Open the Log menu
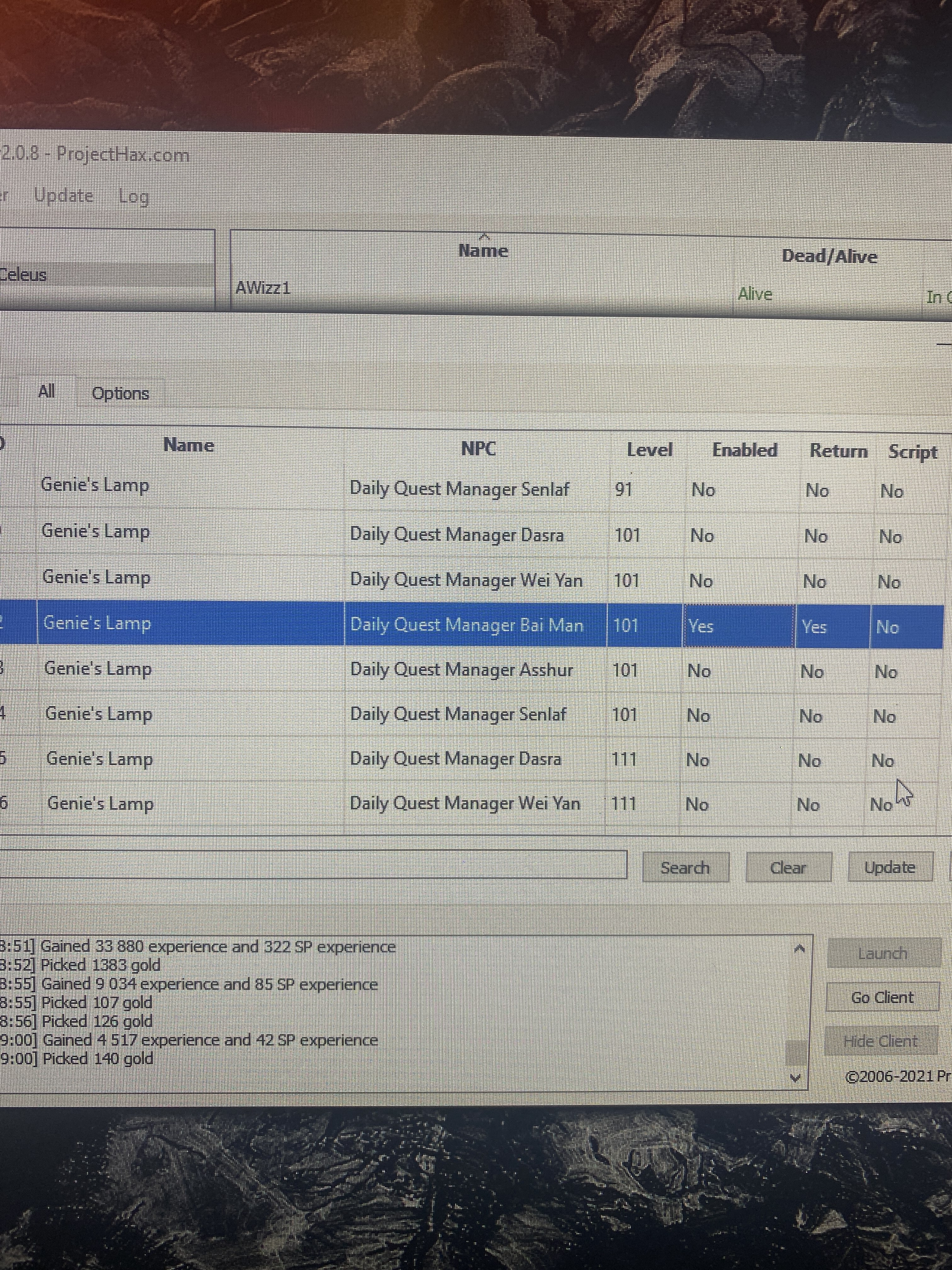Screen dimensions: 952x1270 click(x=134, y=197)
